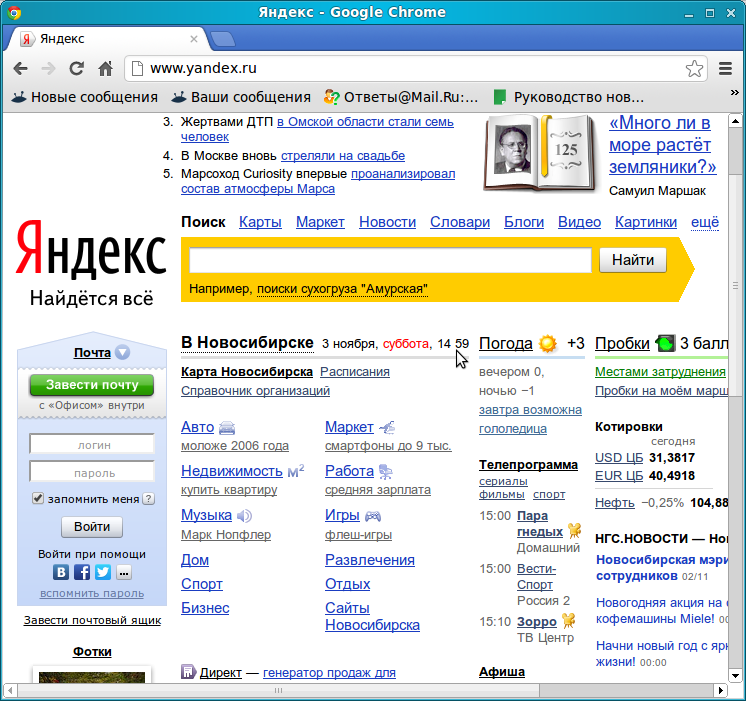The image size is (746, 701).
Task: Open the Блоги search tab
Action: (x=524, y=222)
